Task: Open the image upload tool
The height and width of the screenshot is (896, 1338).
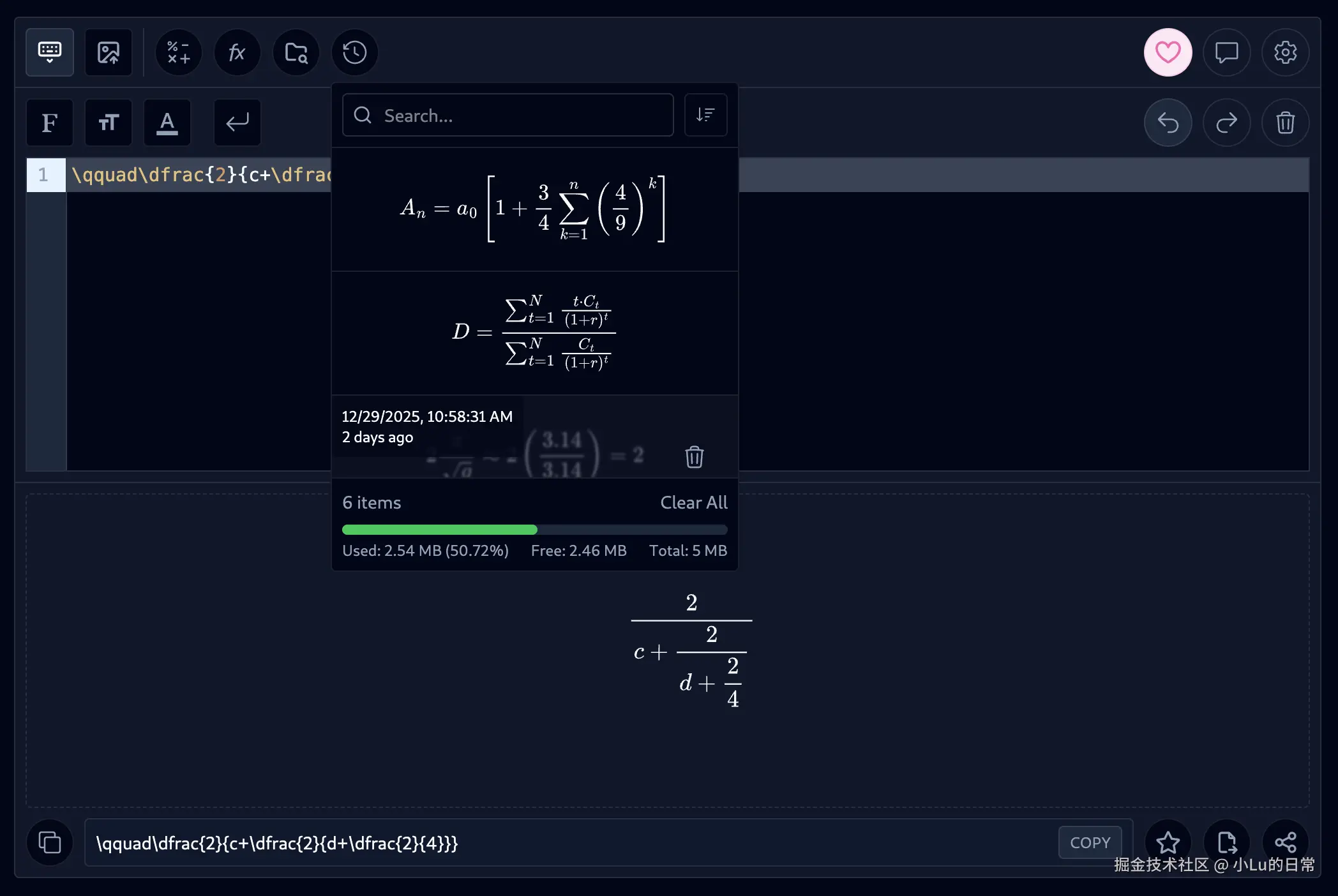Action: coord(109,52)
